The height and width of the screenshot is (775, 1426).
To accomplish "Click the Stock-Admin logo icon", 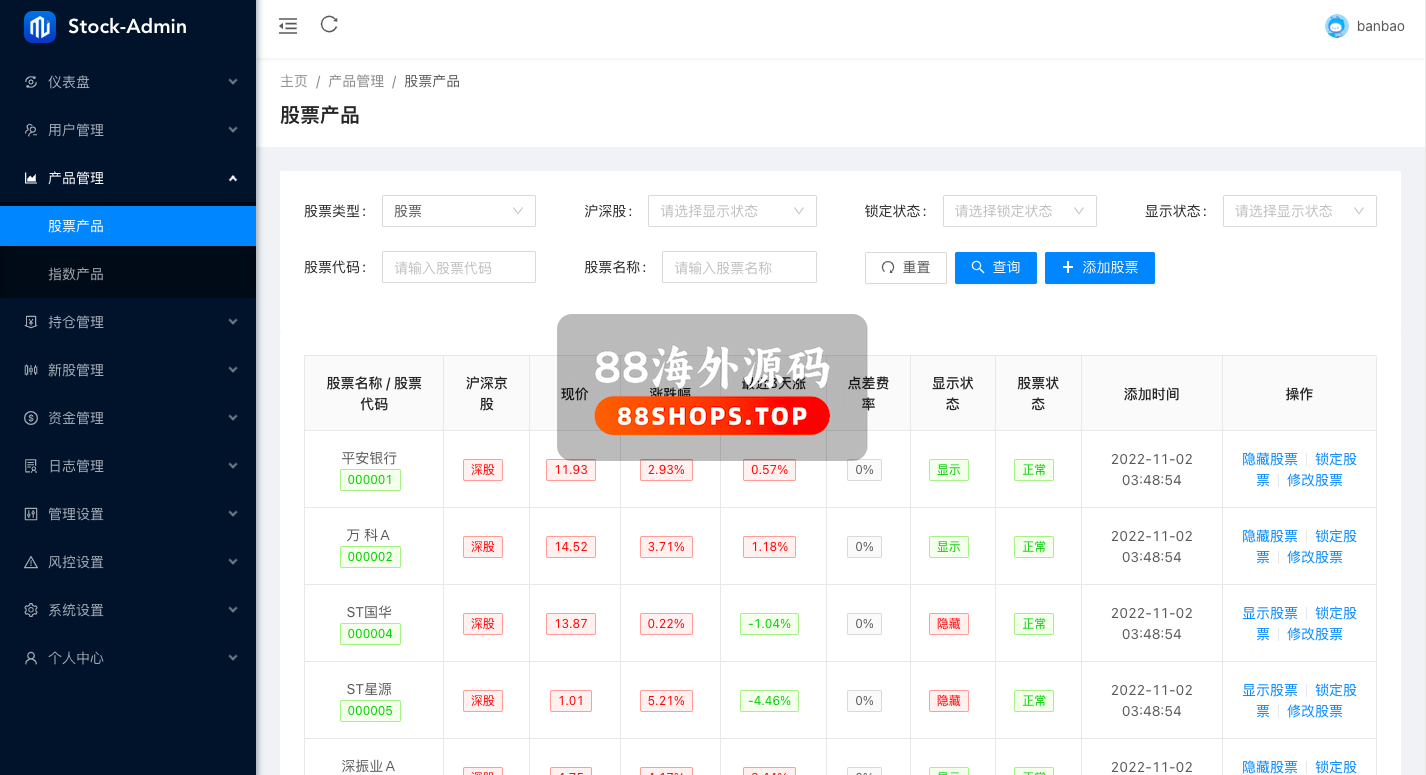I will 40,27.
